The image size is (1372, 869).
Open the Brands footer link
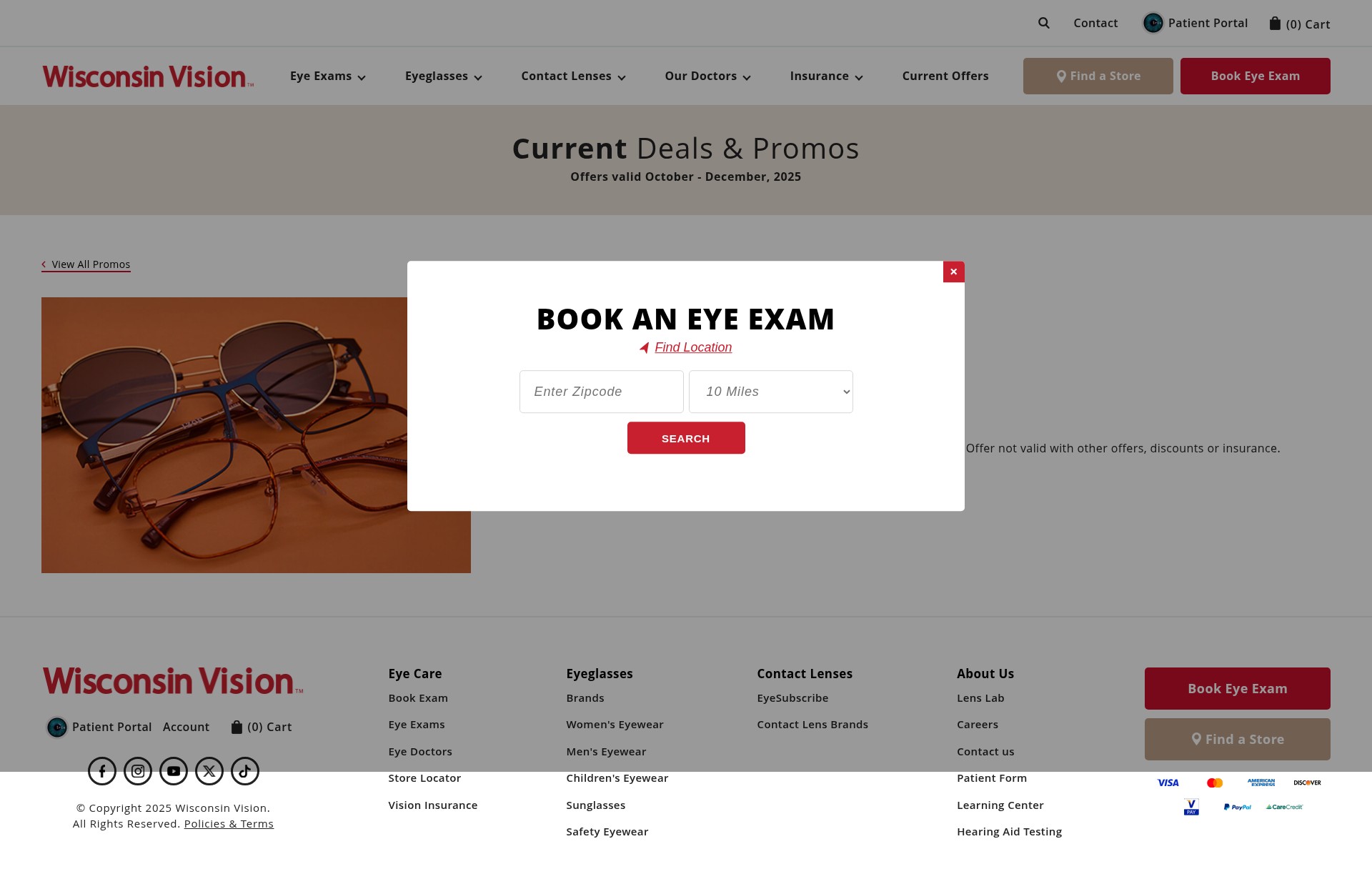(585, 698)
